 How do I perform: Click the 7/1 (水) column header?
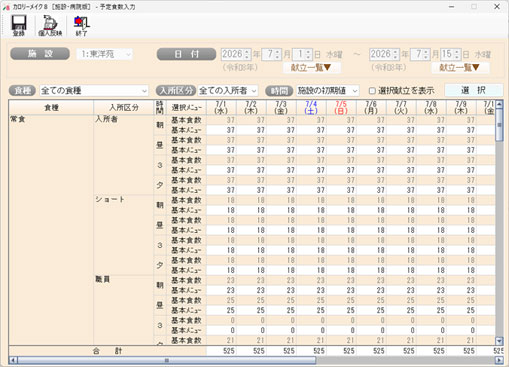[x=221, y=107]
